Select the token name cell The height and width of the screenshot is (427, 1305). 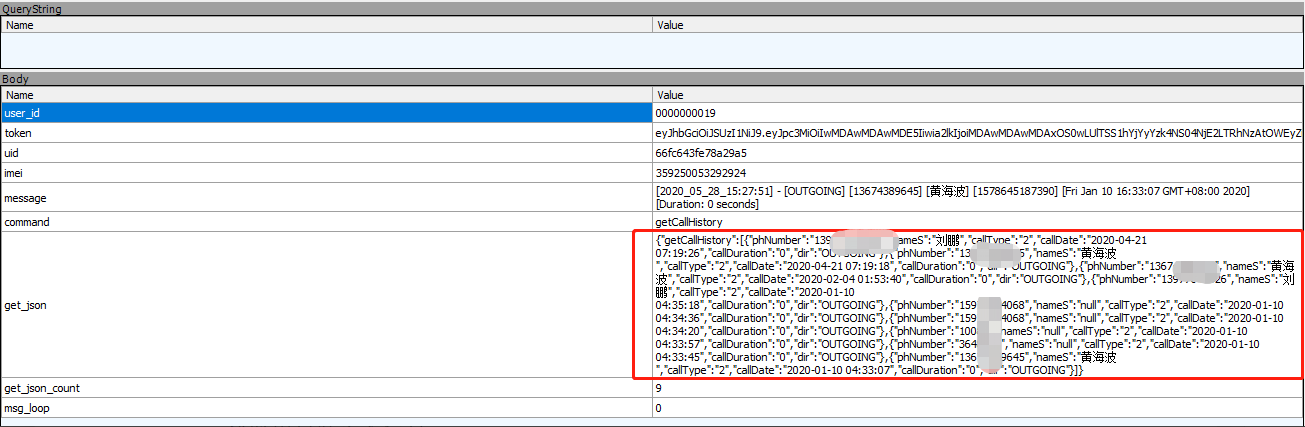click(x=326, y=133)
